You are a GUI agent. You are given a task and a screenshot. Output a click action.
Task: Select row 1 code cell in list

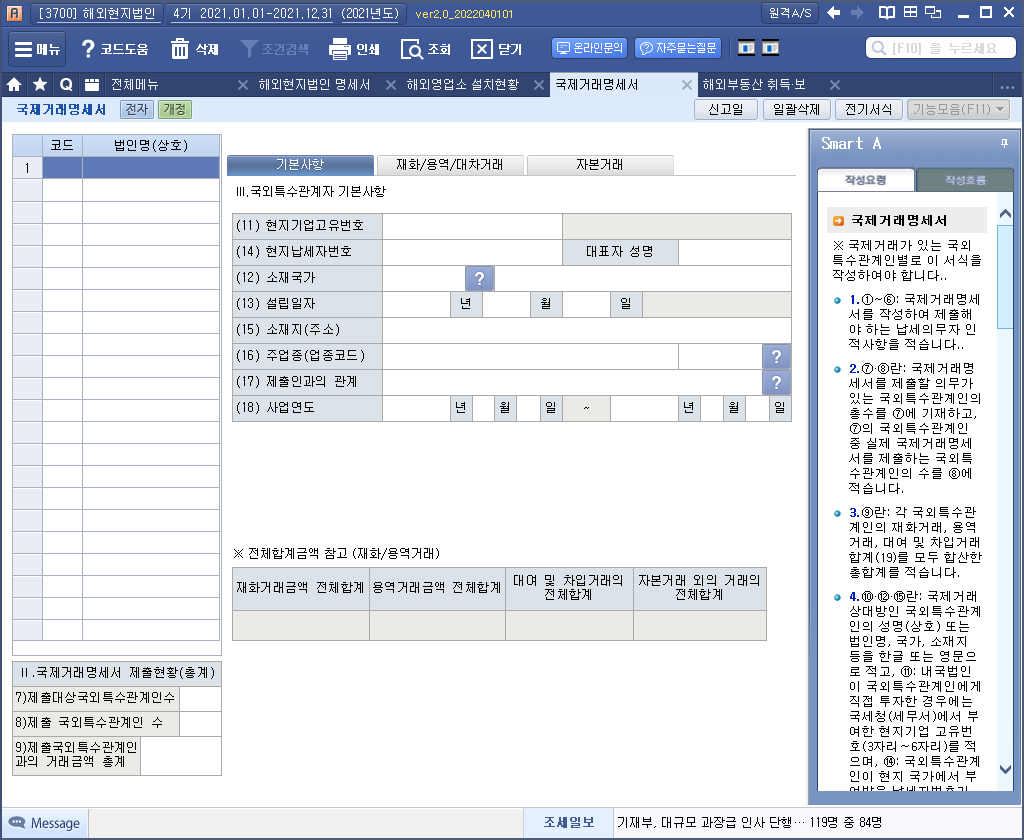(x=62, y=168)
